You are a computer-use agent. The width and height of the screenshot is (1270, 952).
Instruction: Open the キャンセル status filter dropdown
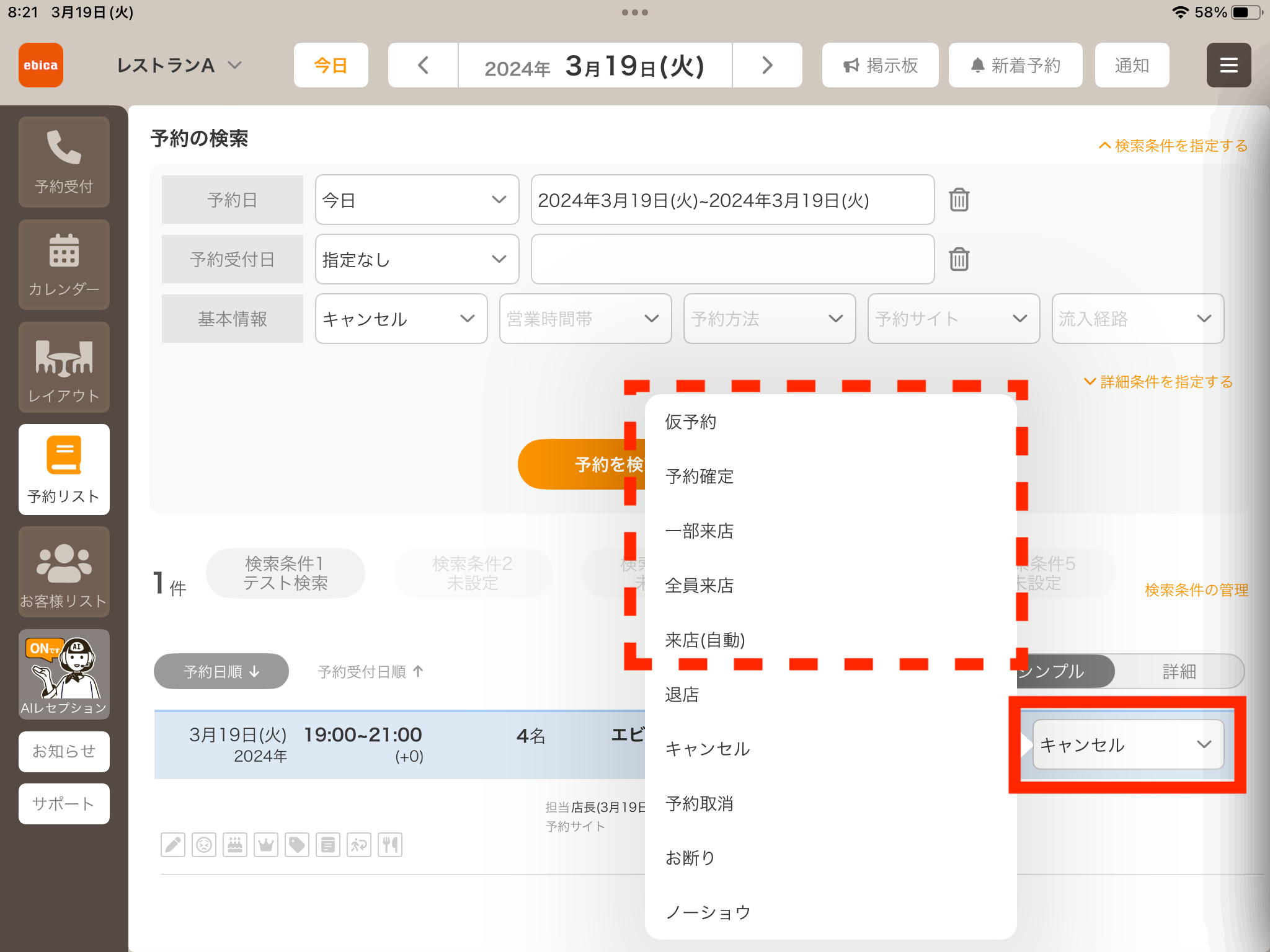(x=401, y=319)
